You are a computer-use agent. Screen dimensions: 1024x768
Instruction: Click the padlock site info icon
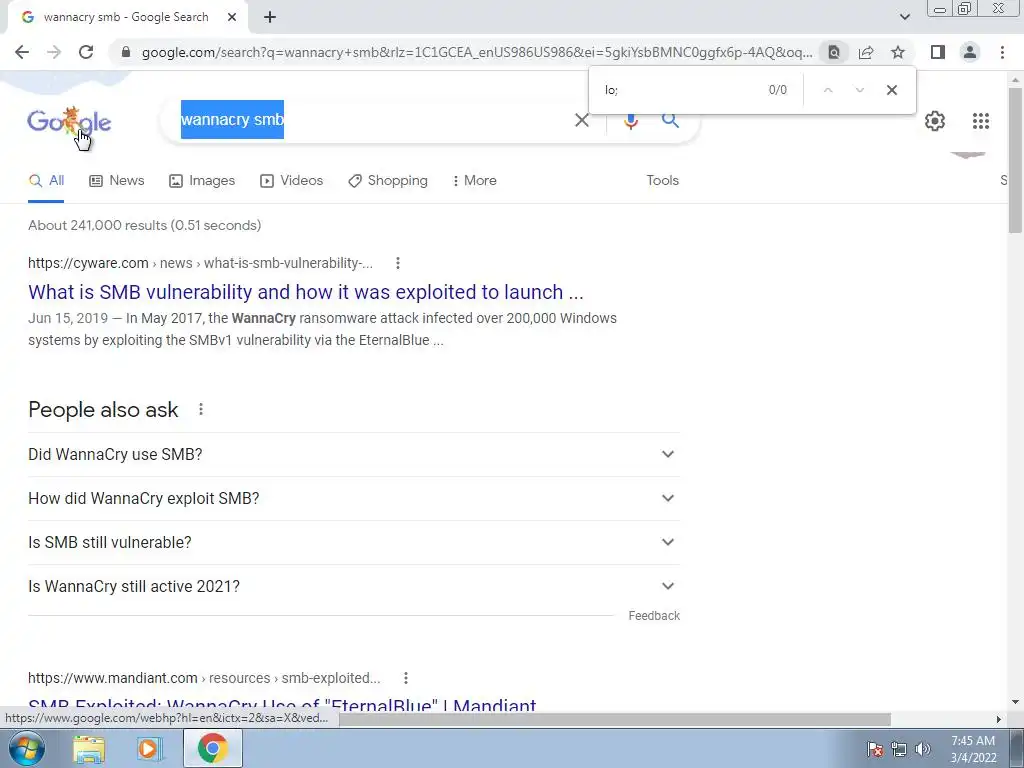[x=126, y=52]
